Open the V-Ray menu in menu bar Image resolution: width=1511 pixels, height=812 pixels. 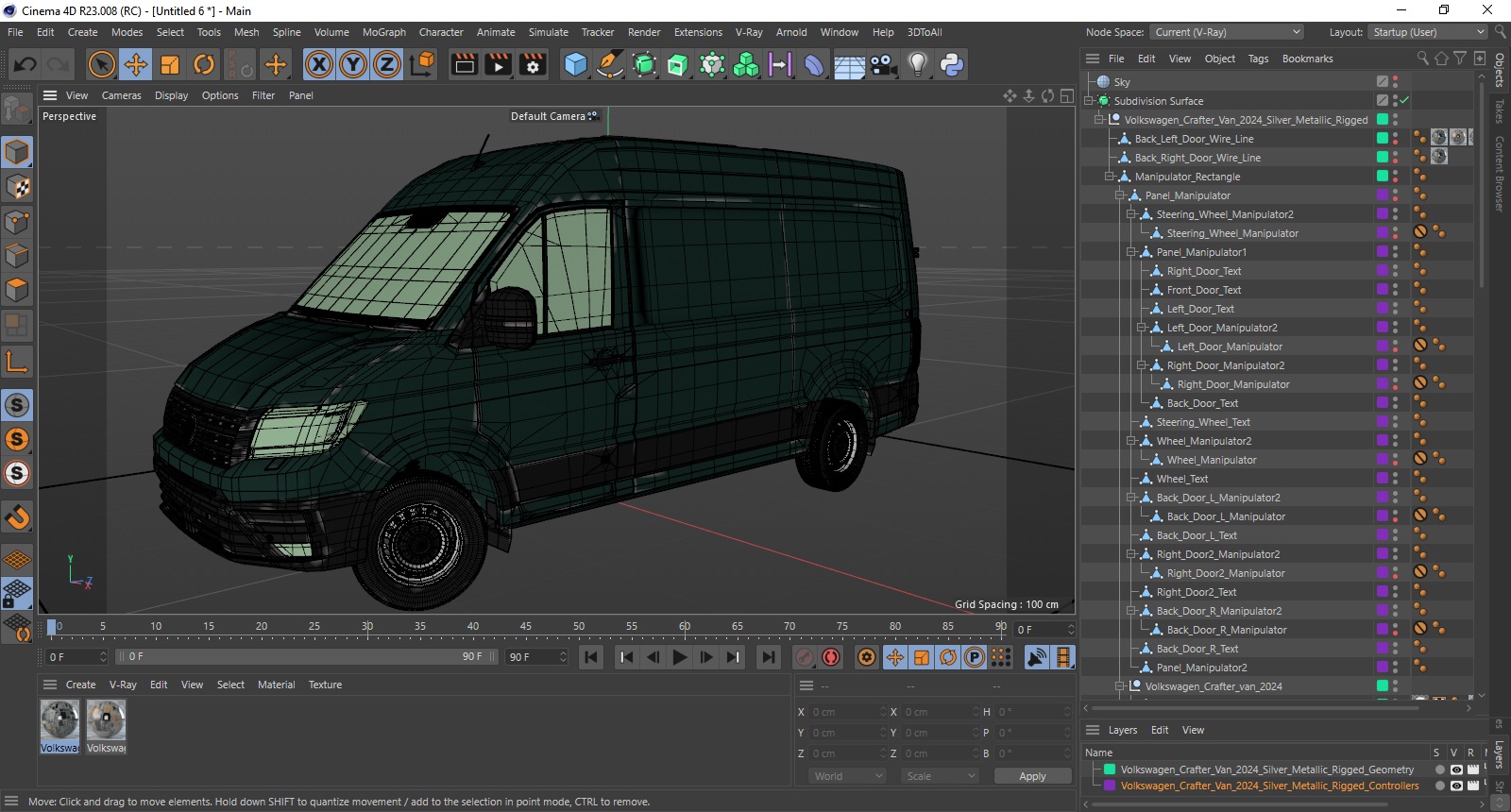749,32
